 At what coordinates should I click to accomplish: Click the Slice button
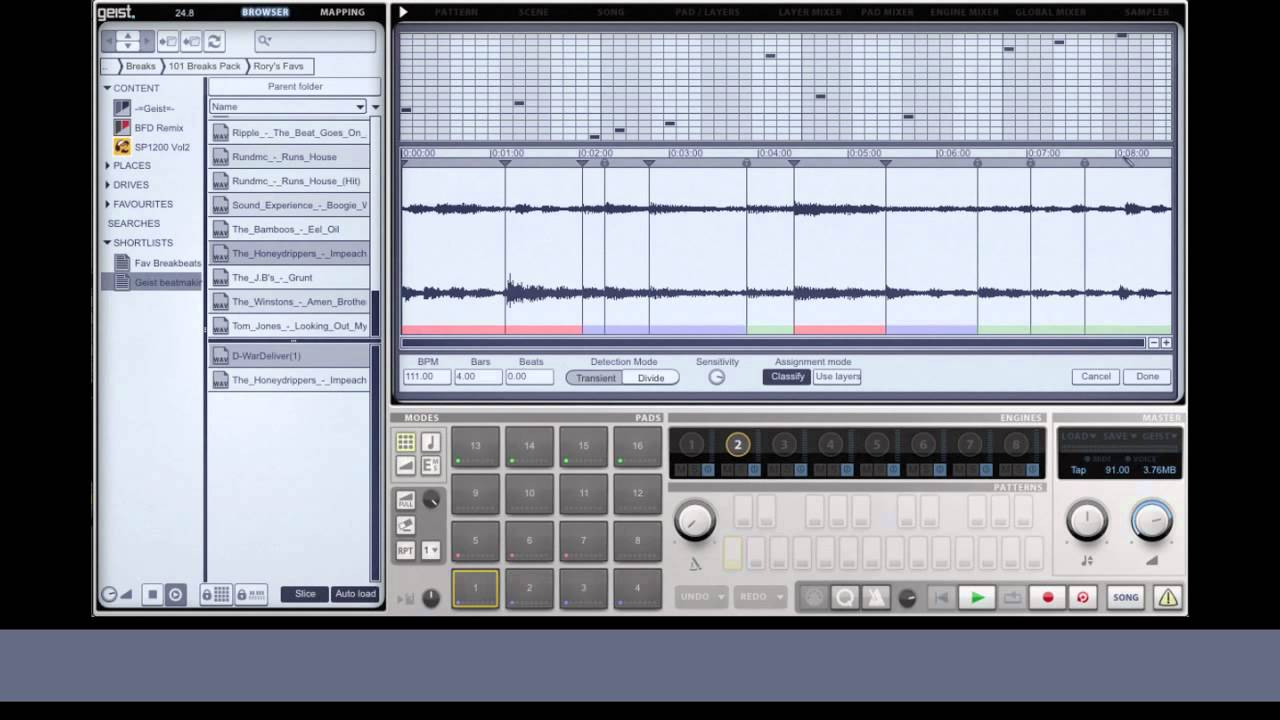click(305, 594)
